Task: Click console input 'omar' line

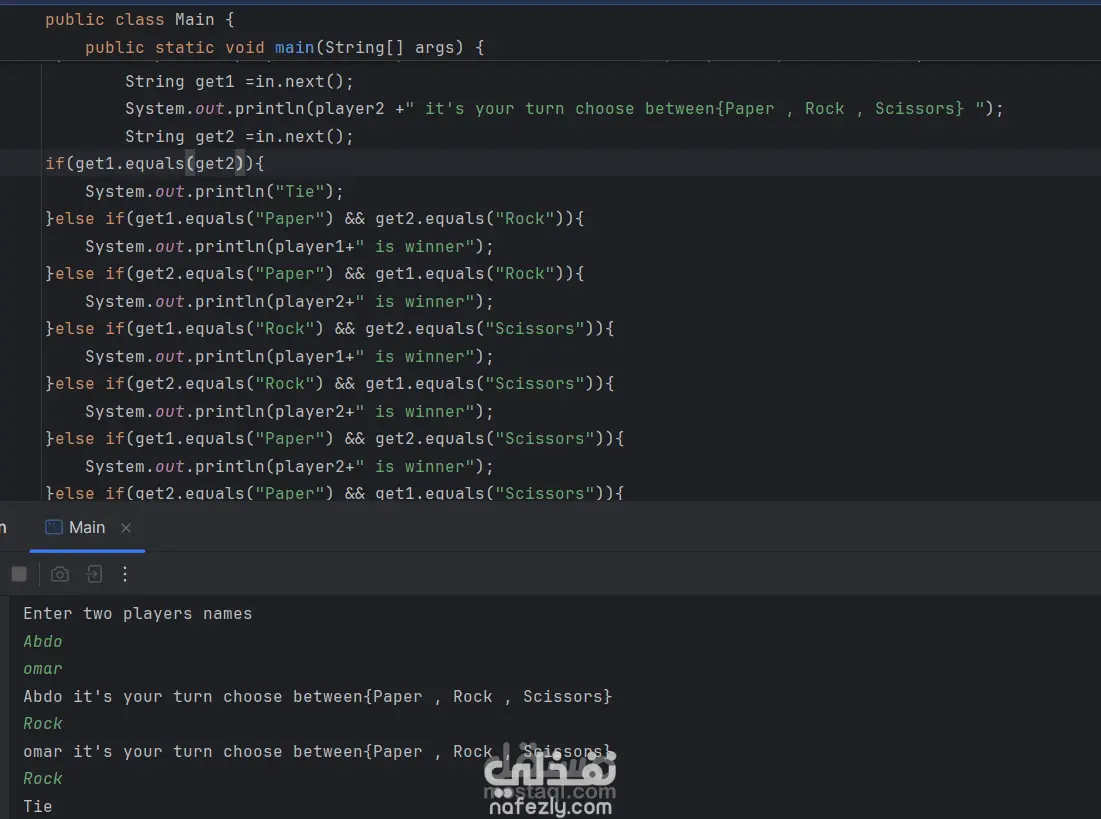Action: click(43, 668)
